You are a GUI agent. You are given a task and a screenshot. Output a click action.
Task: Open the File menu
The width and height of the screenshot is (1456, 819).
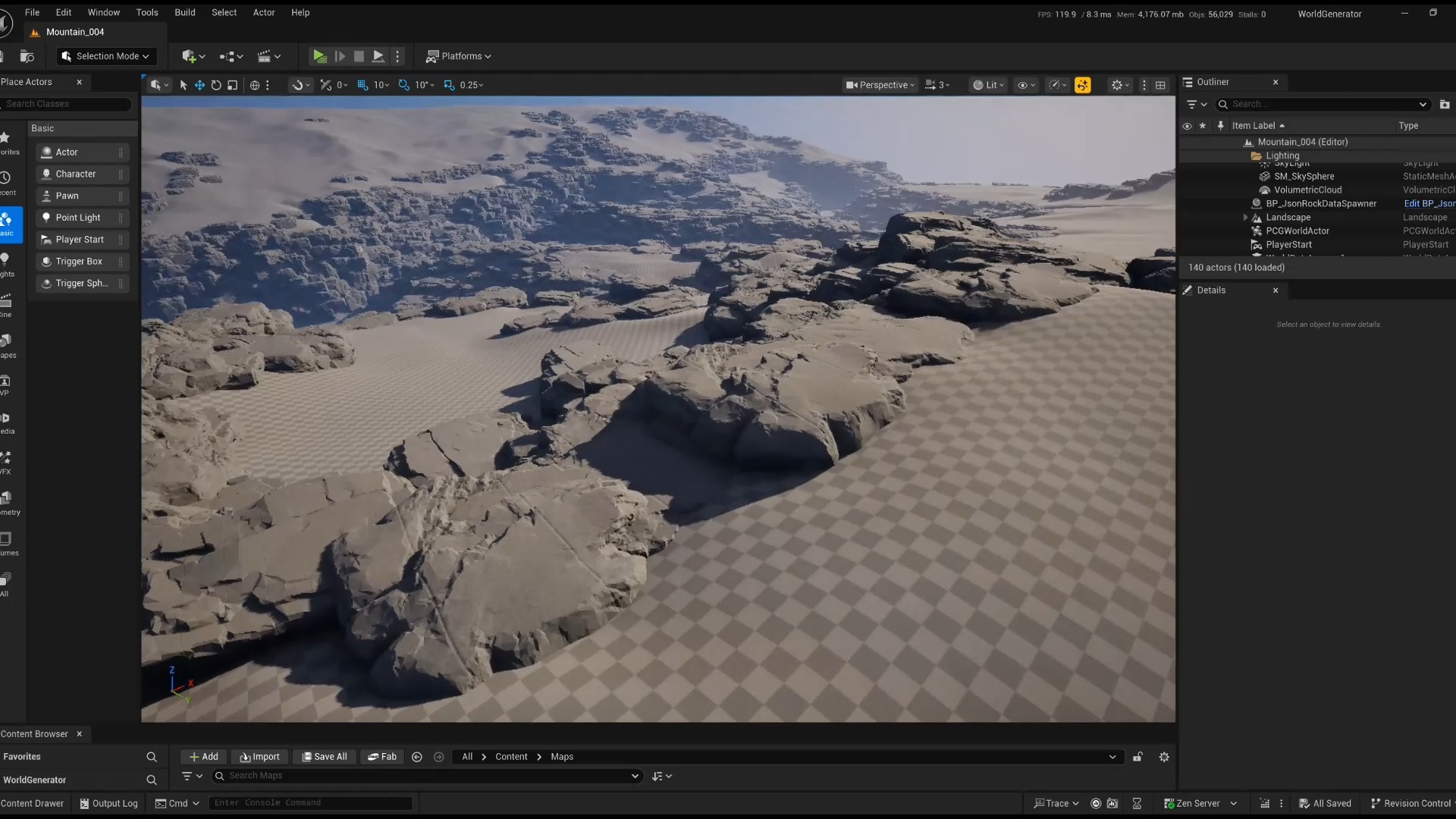click(x=32, y=12)
